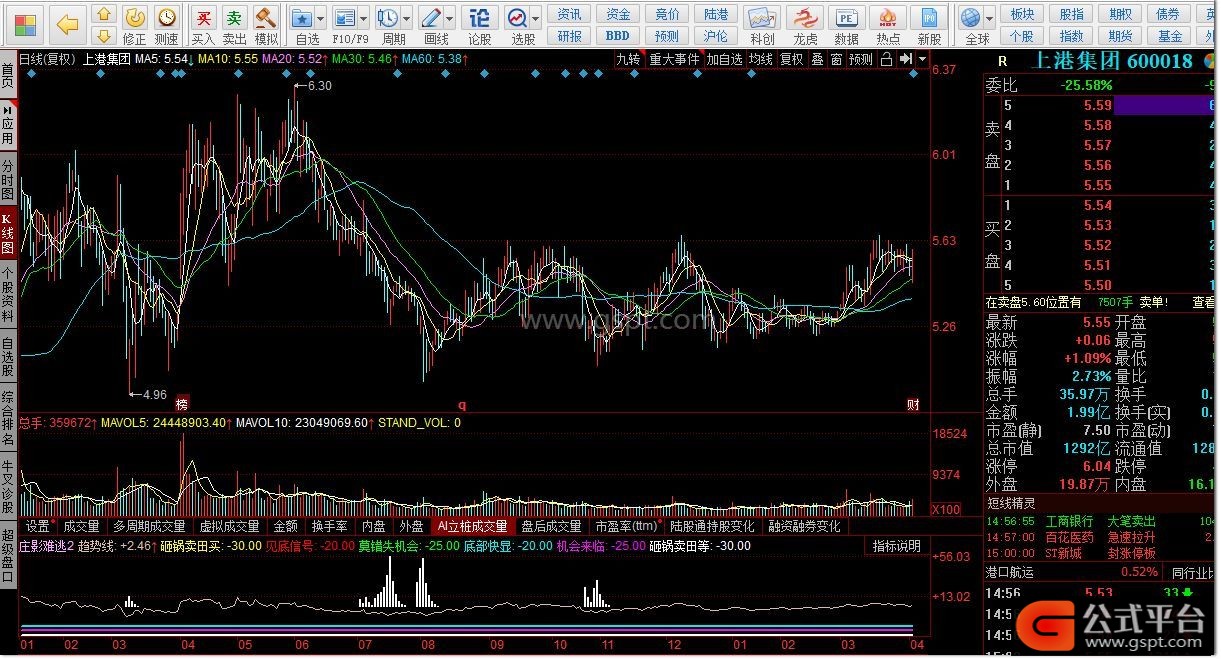Click the 买入 buy icon

203,18
